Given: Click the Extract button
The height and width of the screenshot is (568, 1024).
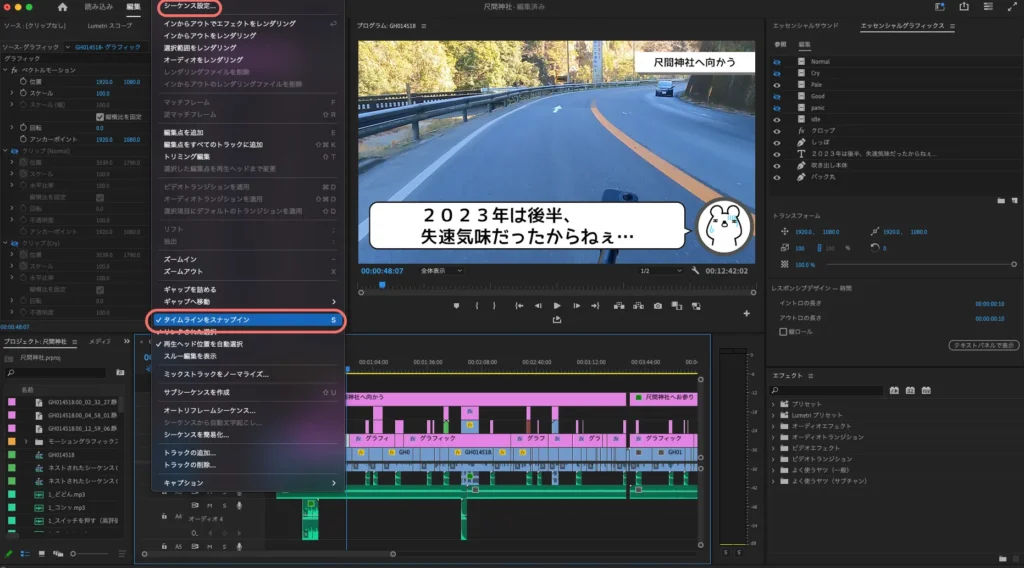Looking at the screenshot, I should point(638,306).
